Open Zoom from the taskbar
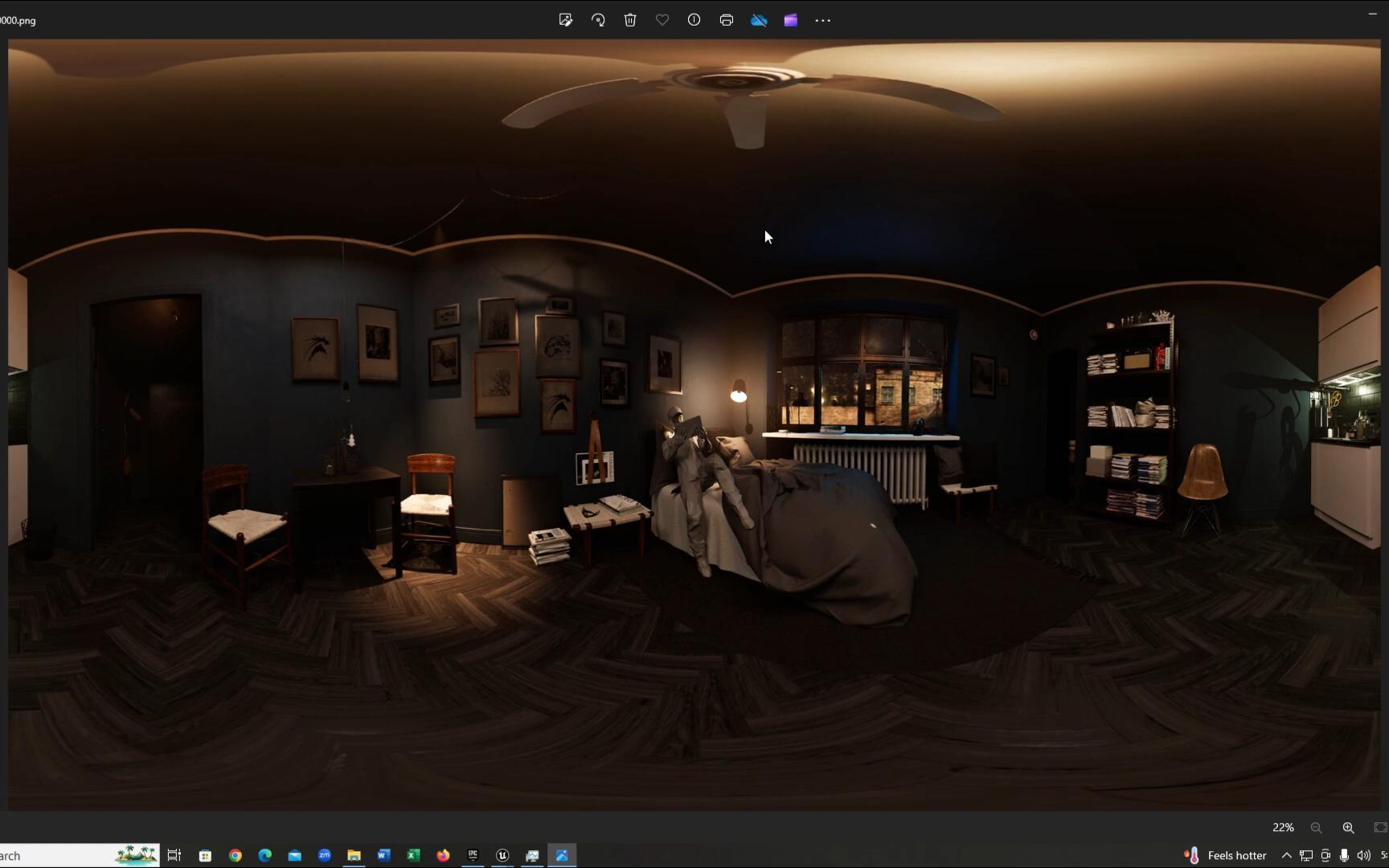 click(325, 855)
